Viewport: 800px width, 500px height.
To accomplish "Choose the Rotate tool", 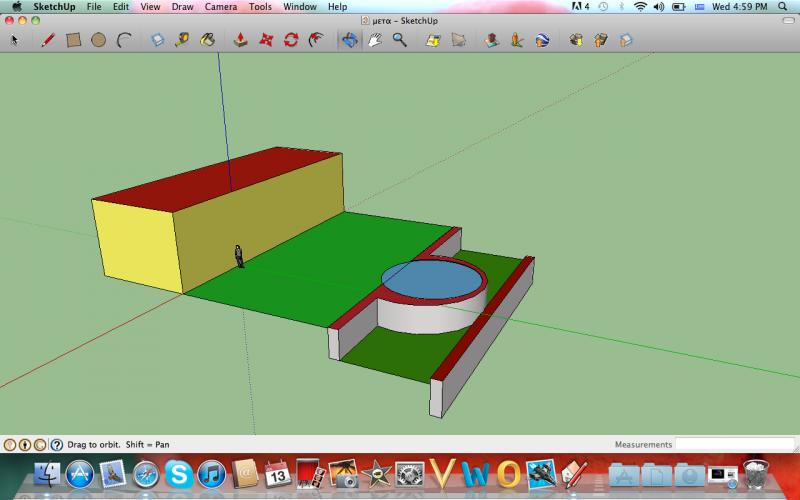I will coord(291,40).
